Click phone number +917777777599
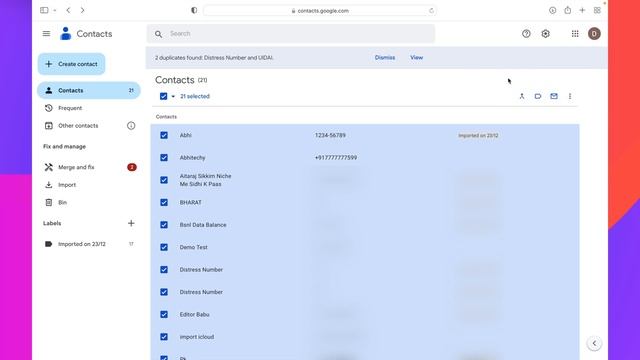Image resolution: width=640 pixels, height=360 pixels. point(336,158)
